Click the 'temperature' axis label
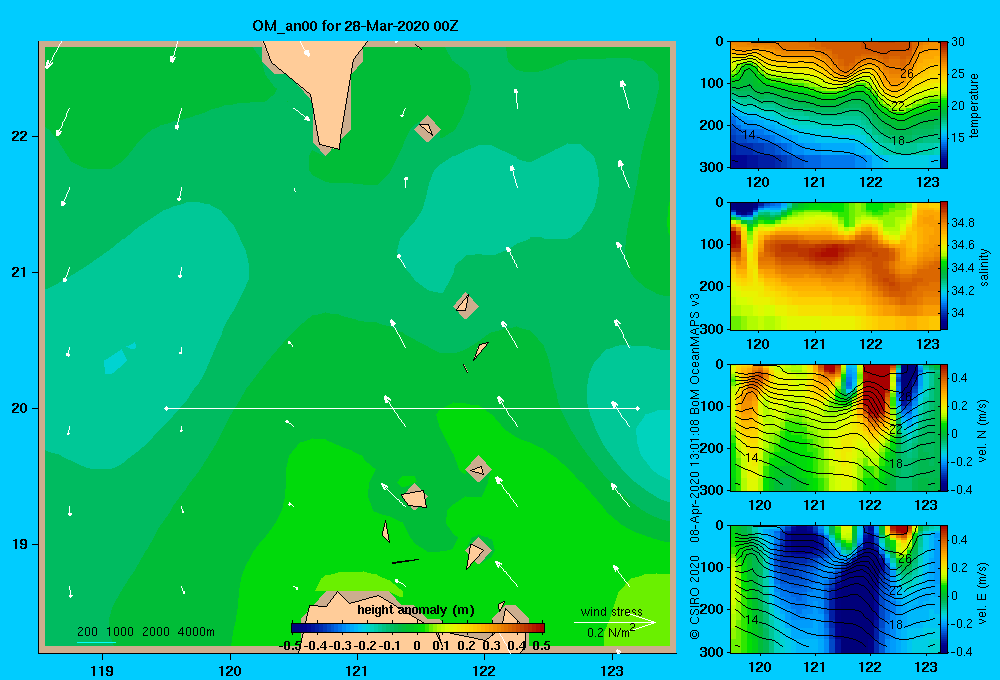The width and height of the screenshot is (1000, 680). coord(974,105)
